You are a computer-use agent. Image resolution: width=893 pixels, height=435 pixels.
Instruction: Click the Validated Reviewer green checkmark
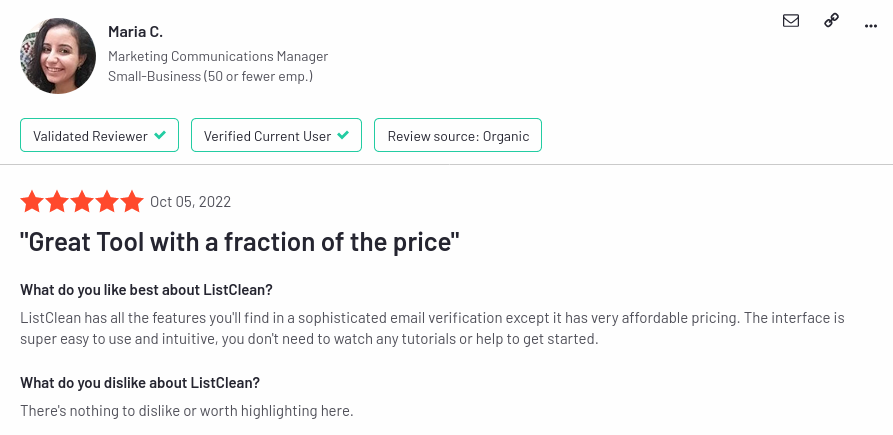point(160,135)
